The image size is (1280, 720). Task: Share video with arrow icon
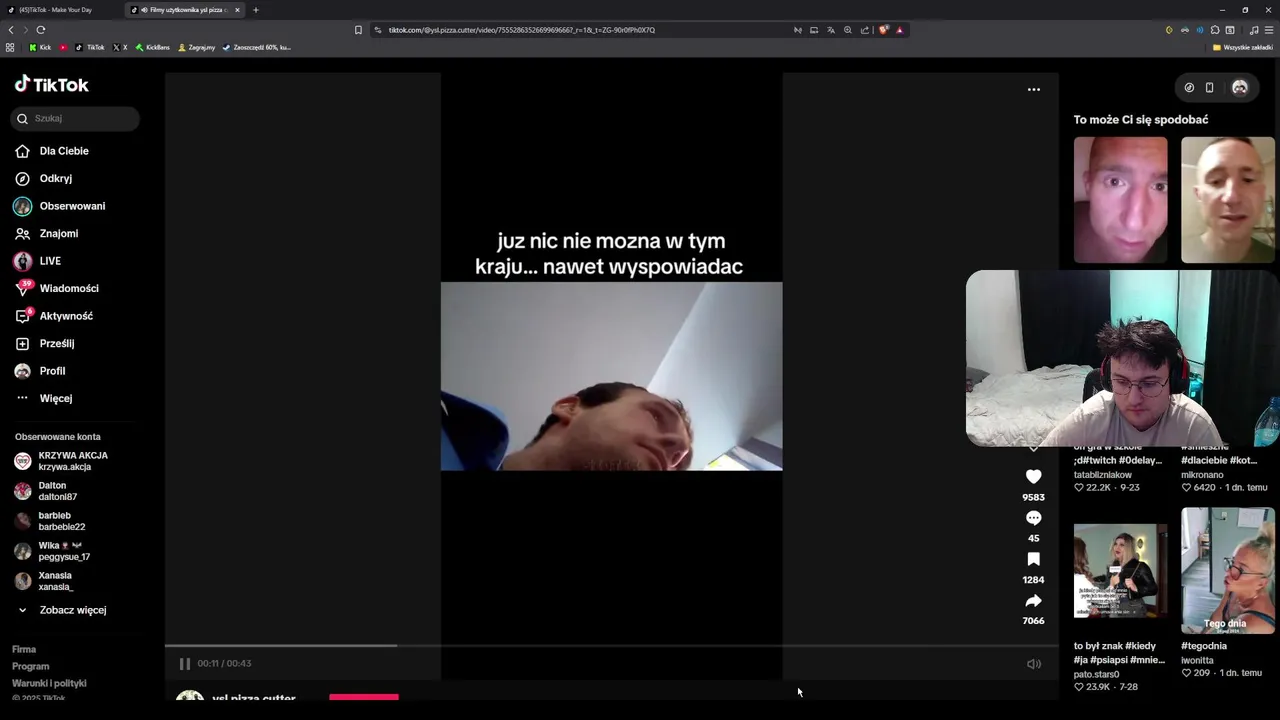pos(1033,601)
